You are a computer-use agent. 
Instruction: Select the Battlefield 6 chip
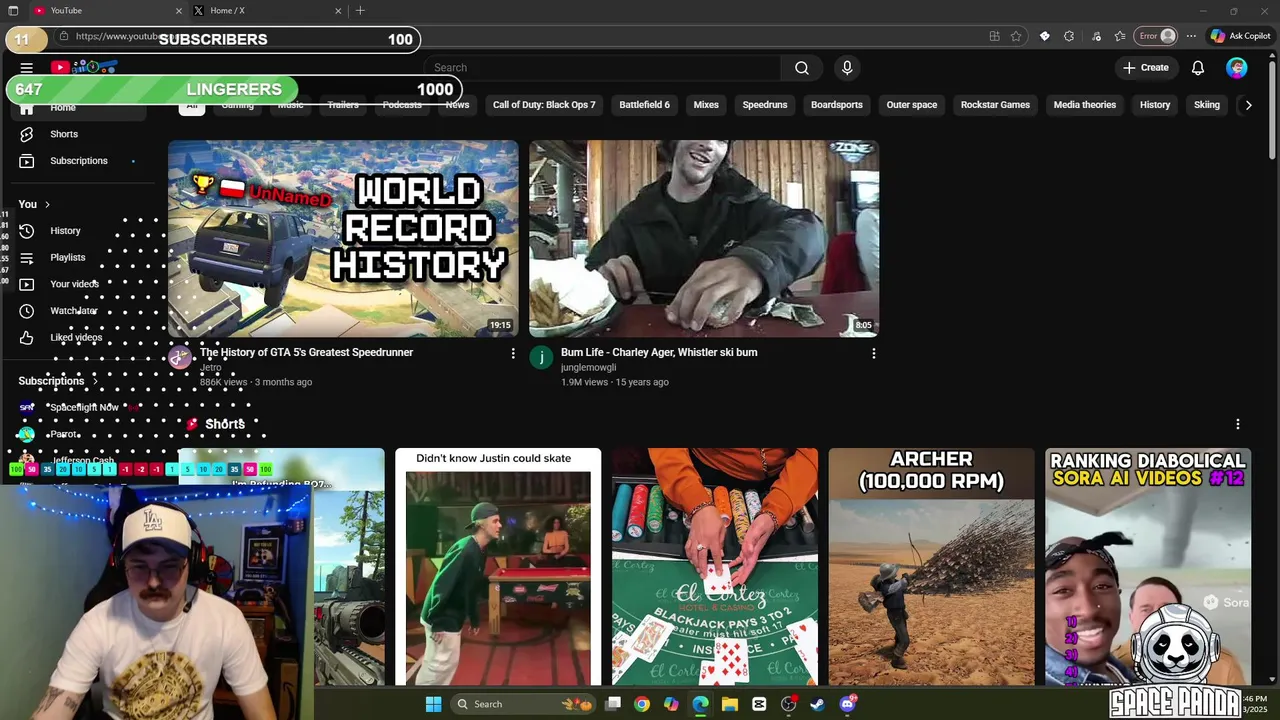(644, 105)
